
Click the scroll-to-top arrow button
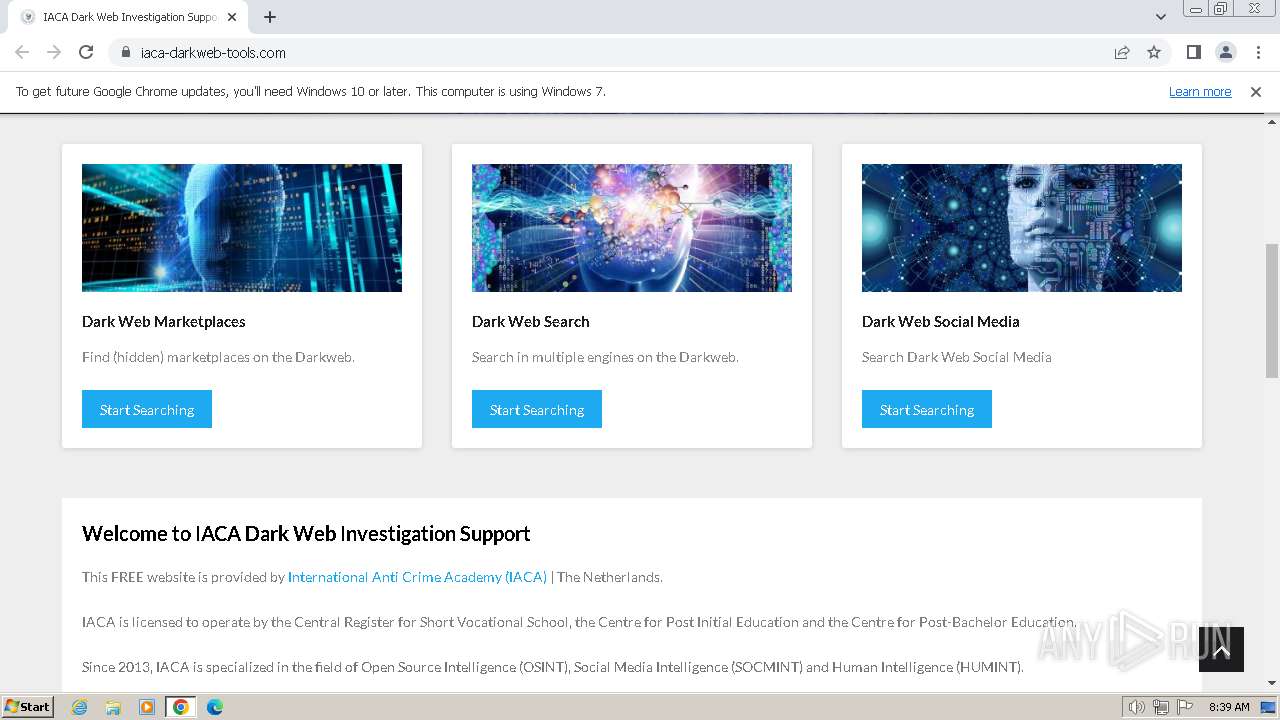point(1221,650)
